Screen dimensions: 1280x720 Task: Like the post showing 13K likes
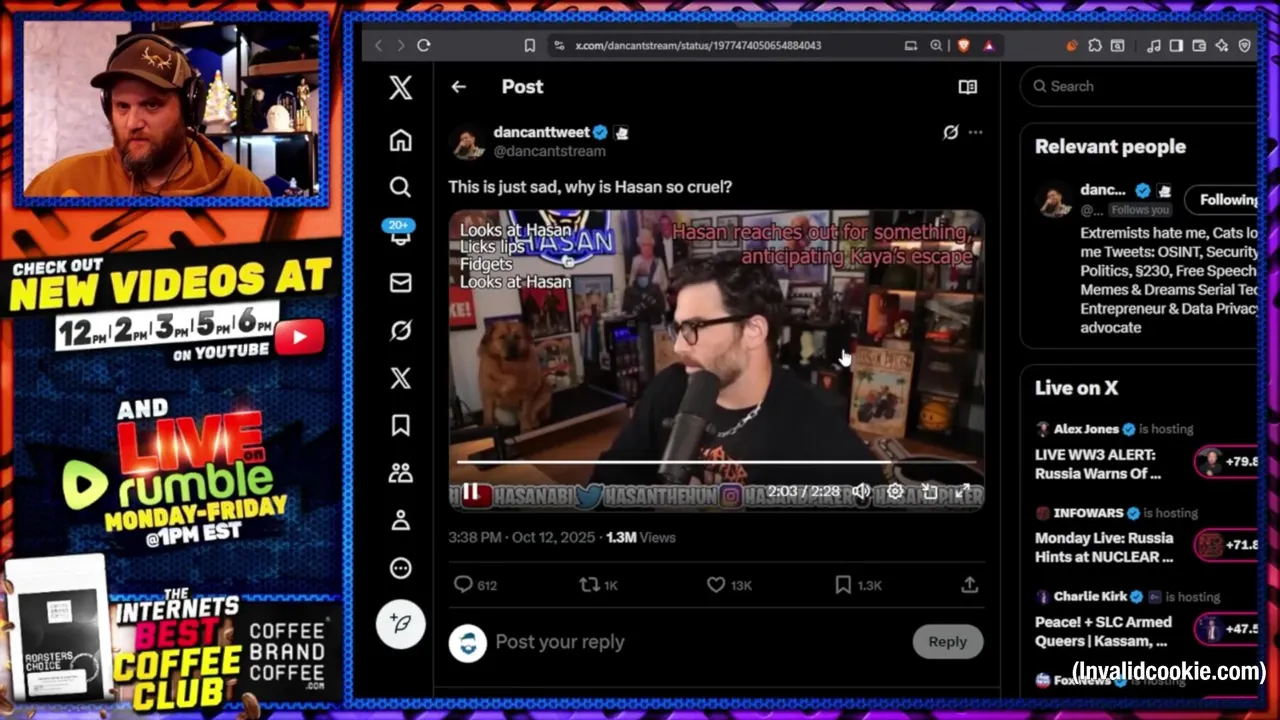tap(729, 585)
